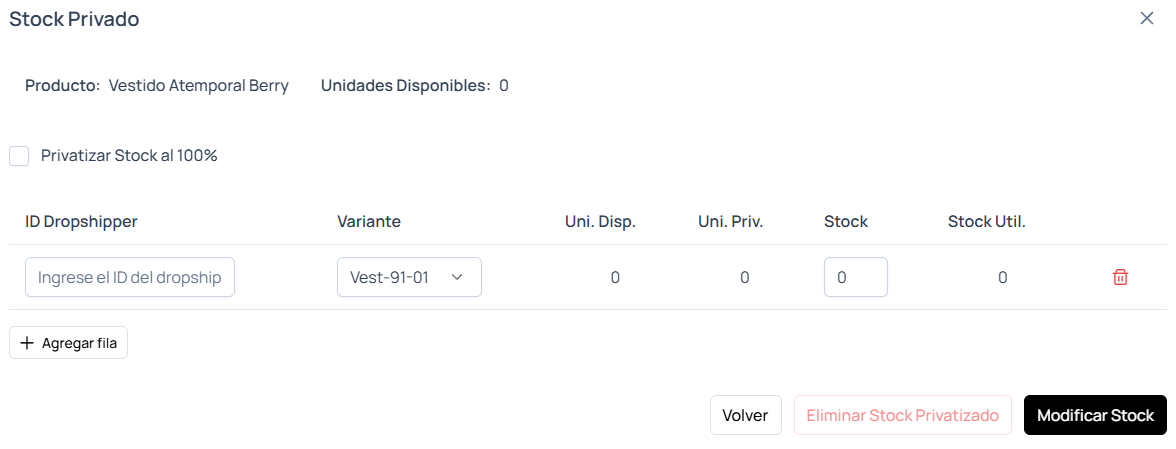Click the Stock Privado dialog title
This screenshot has height=449, width=1176.
(x=74, y=19)
